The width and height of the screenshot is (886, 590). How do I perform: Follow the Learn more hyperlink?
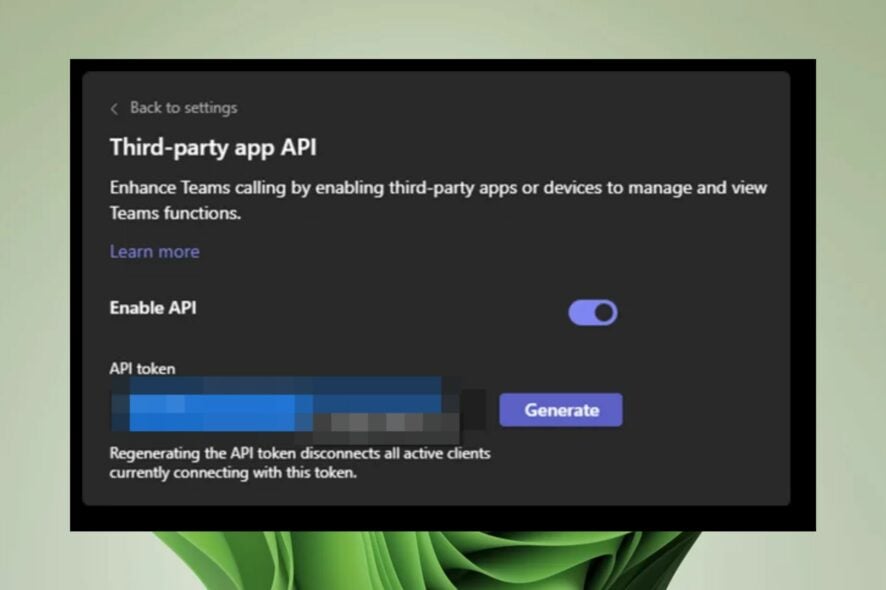point(153,251)
